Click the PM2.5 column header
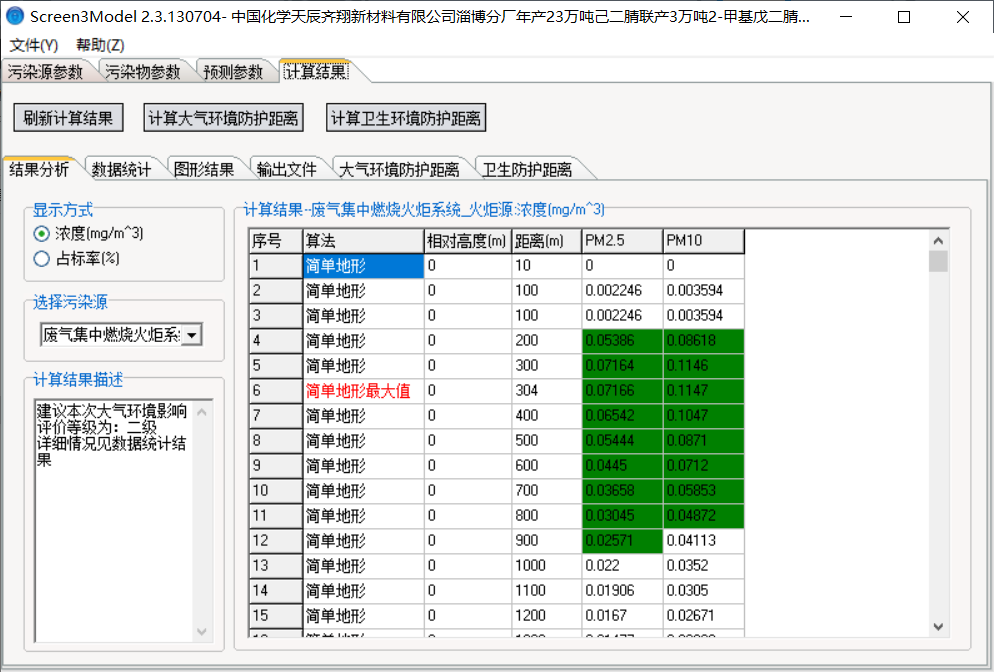The image size is (994, 672). (x=623, y=241)
